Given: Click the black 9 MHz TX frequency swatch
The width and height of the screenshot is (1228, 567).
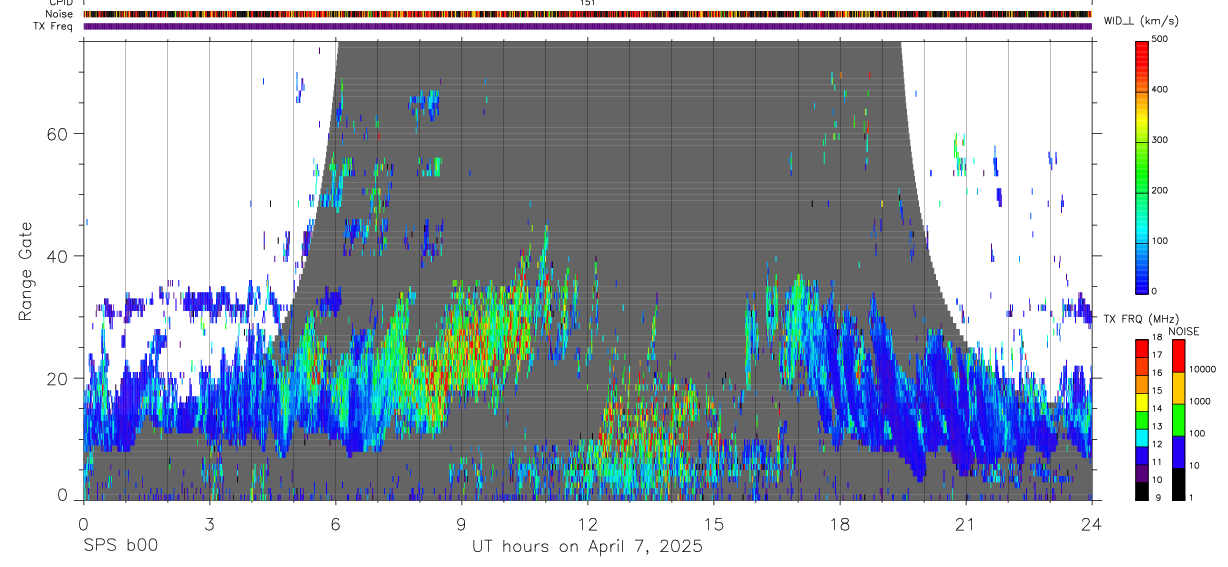Looking at the screenshot, I should pos(1142,492).
